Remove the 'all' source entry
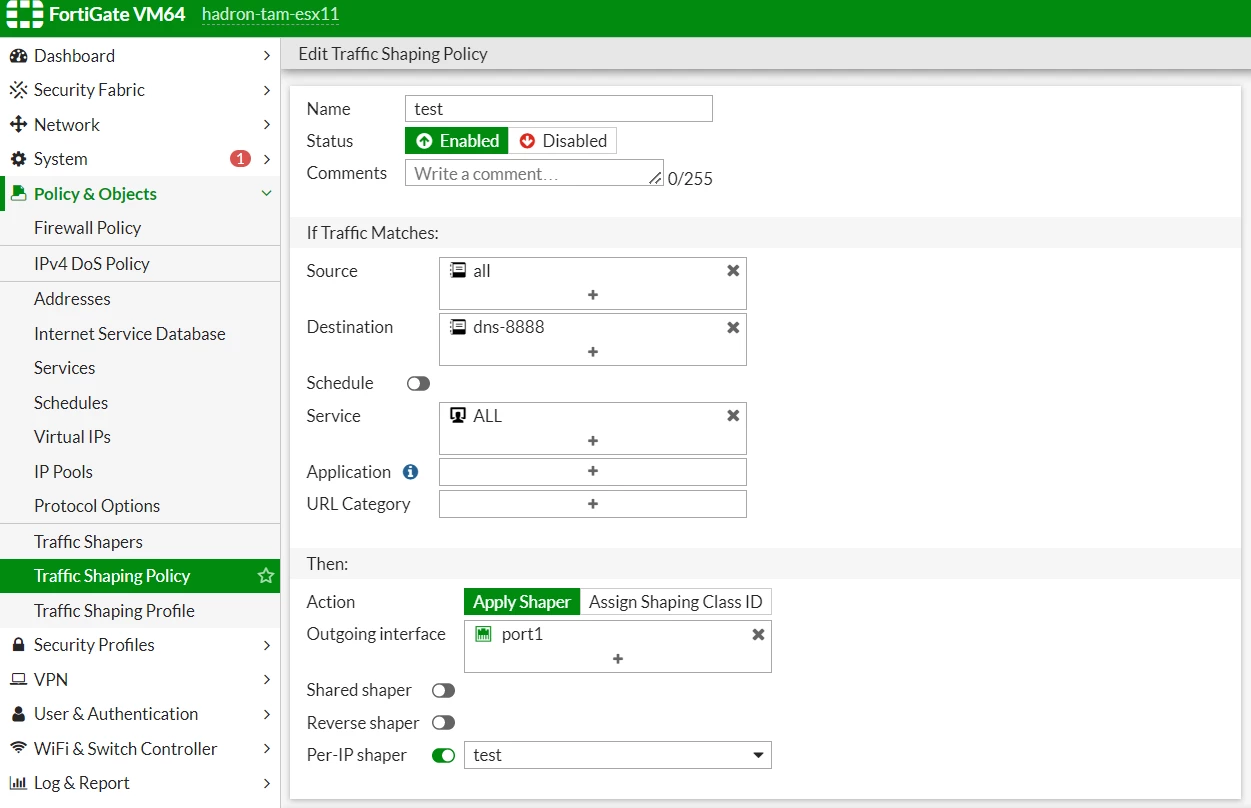1251x808 pixels. click(x=733, y=271)
